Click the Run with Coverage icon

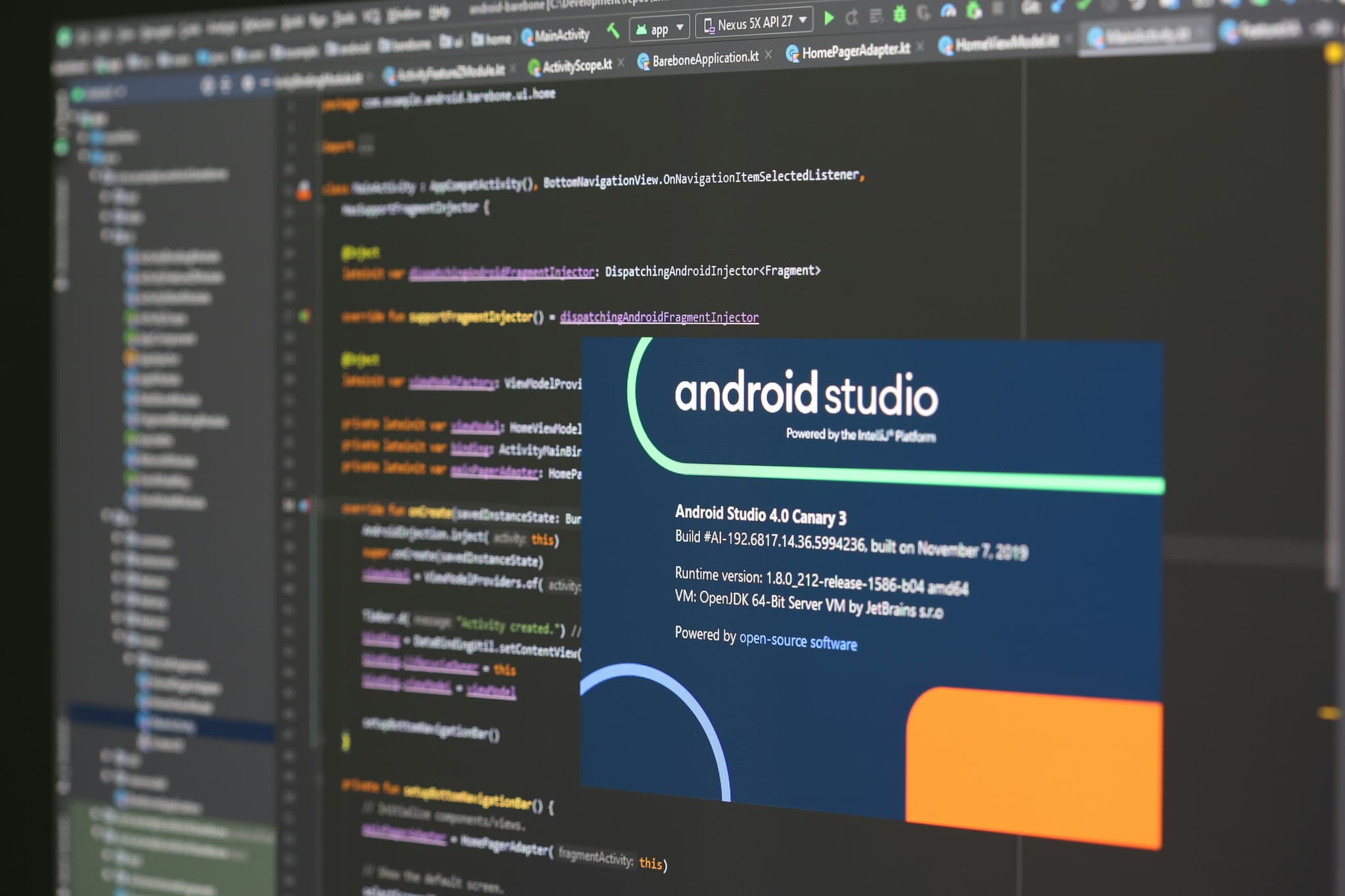[877, 16]
